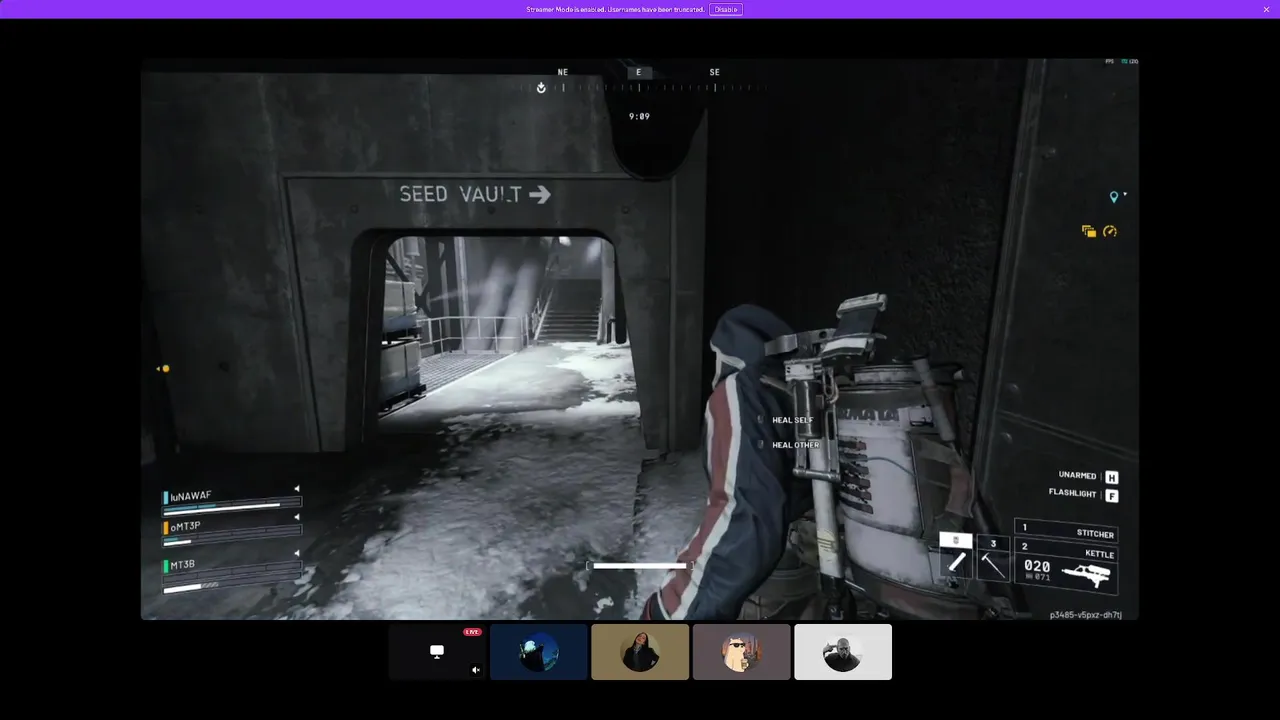
Task: Select the participant with the blue avatar tile
Action: tap(539, 652)
